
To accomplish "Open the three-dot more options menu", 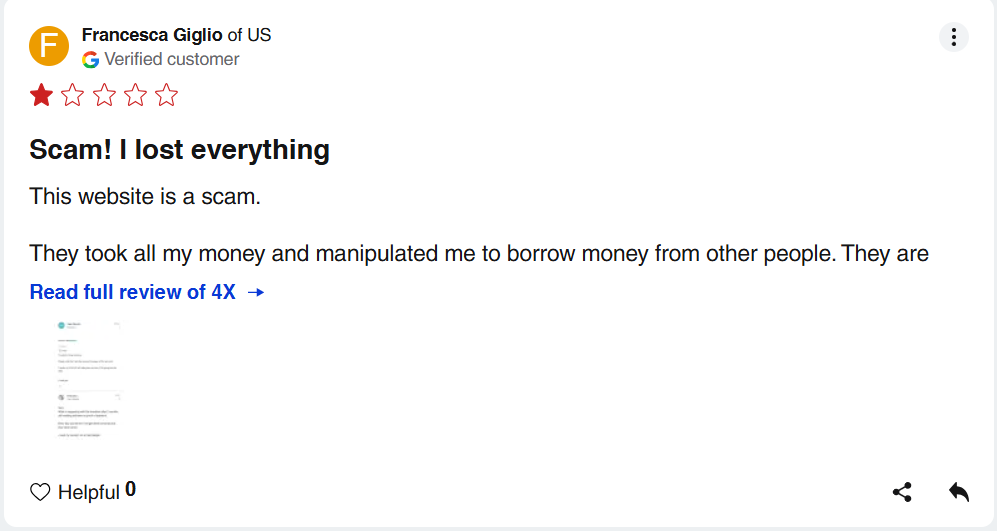I will click(953, 37).
